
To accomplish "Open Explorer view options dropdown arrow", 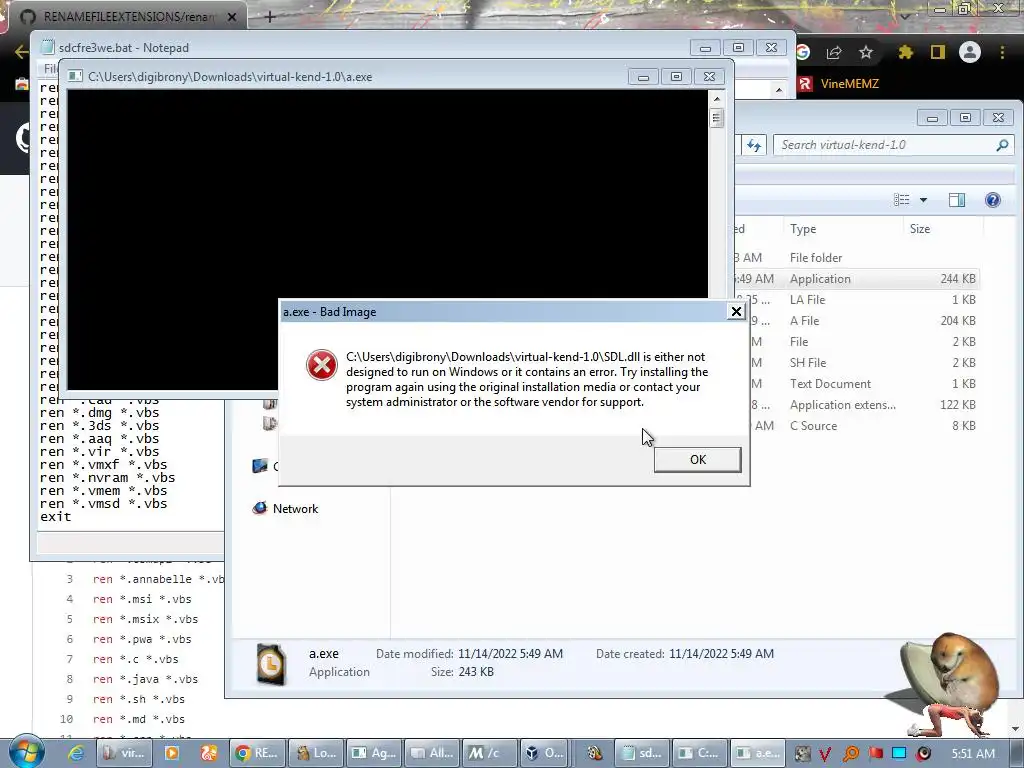I will click(x=923, y=200).
